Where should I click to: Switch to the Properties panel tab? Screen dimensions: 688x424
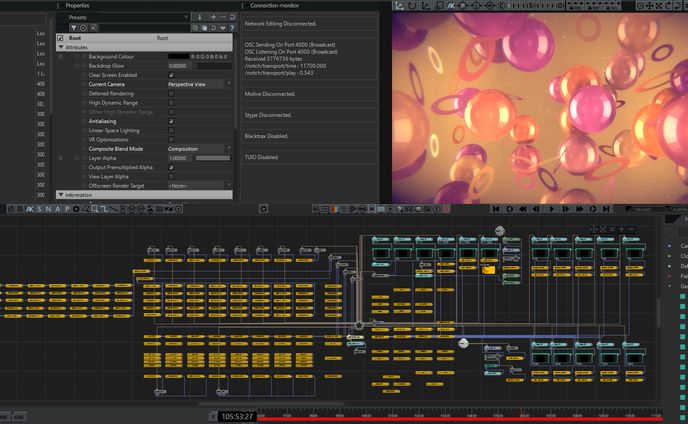click(x=77, y=5)
